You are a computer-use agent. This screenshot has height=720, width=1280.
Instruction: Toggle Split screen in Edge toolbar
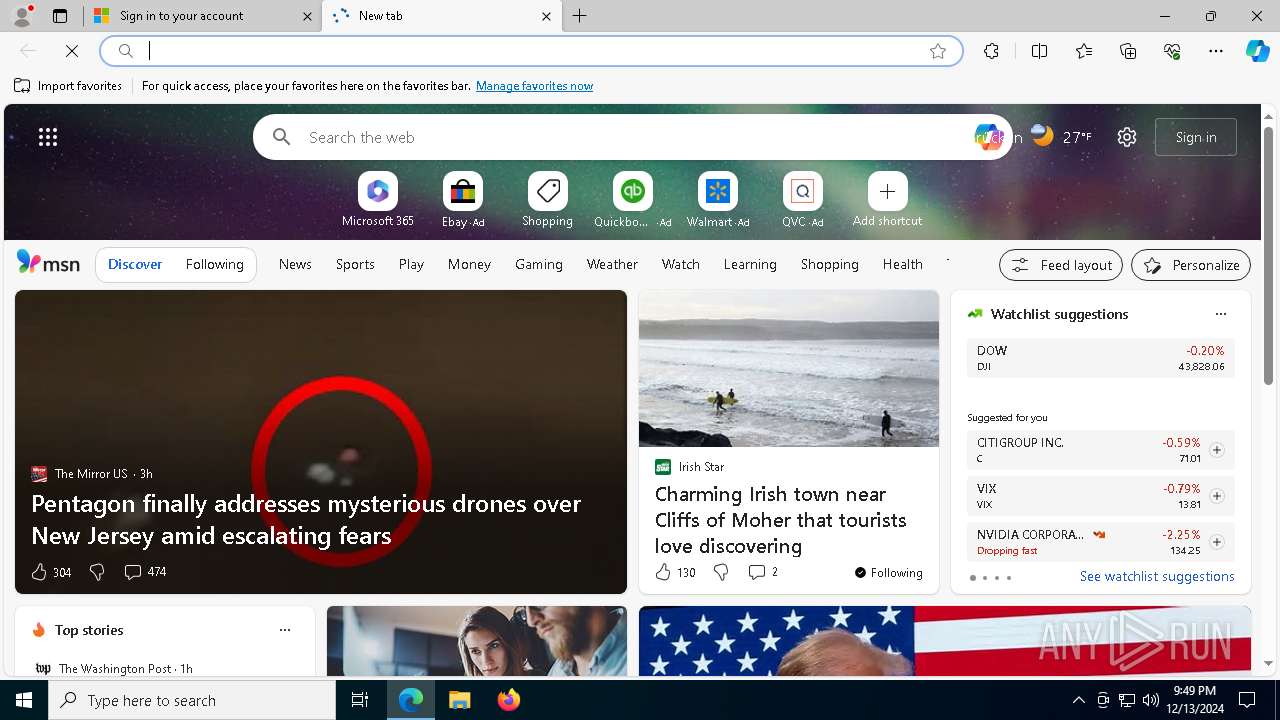point(1039,51)
